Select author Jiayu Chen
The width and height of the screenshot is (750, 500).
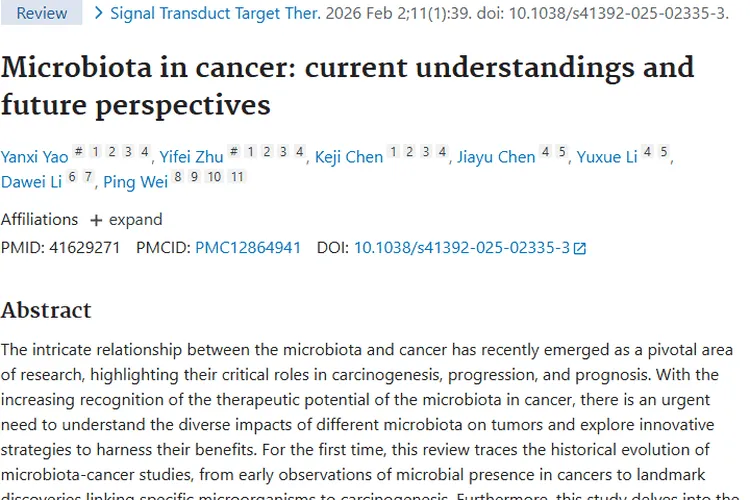(496, 157)
